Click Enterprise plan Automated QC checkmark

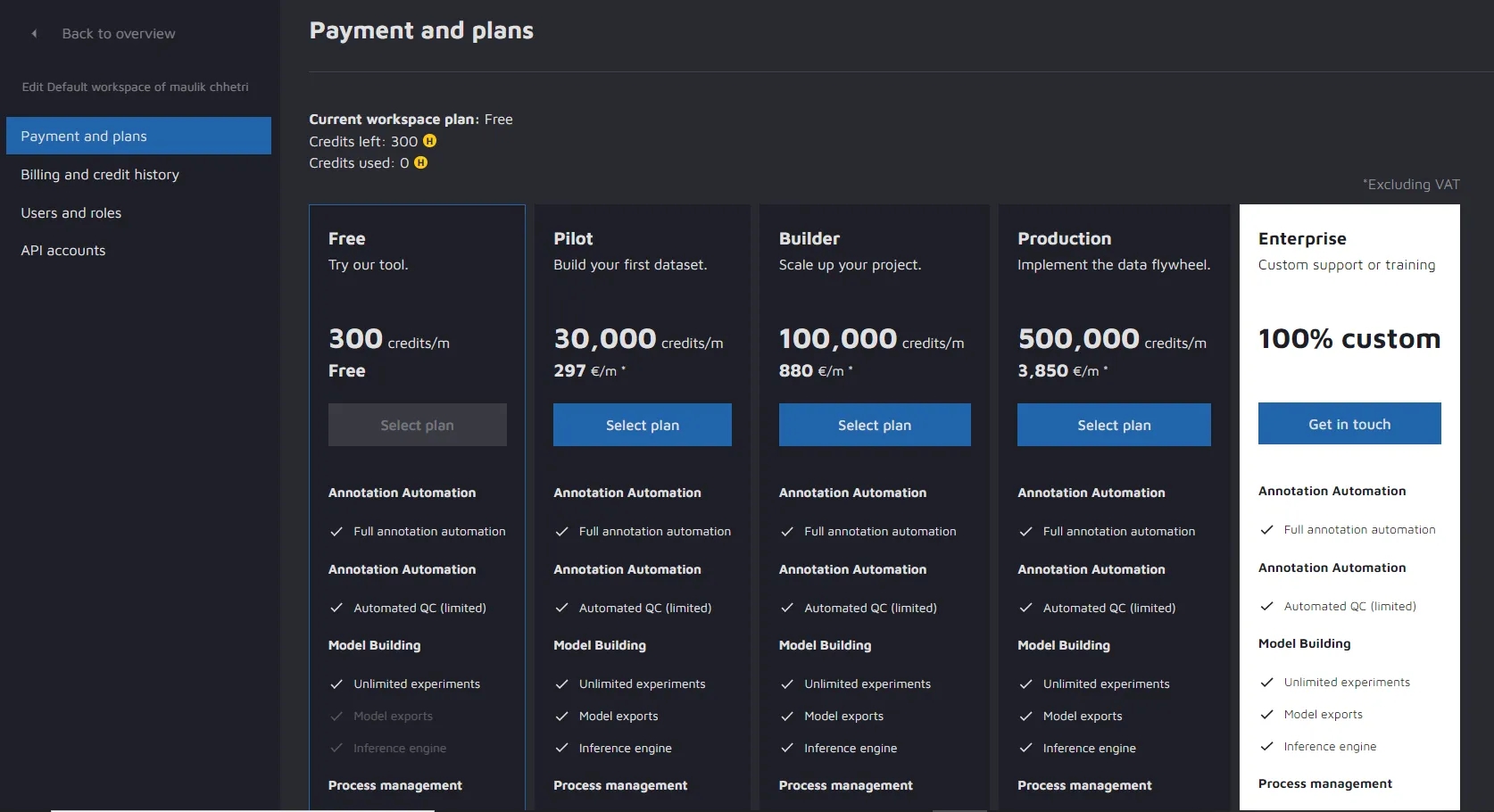point(1266,606)
